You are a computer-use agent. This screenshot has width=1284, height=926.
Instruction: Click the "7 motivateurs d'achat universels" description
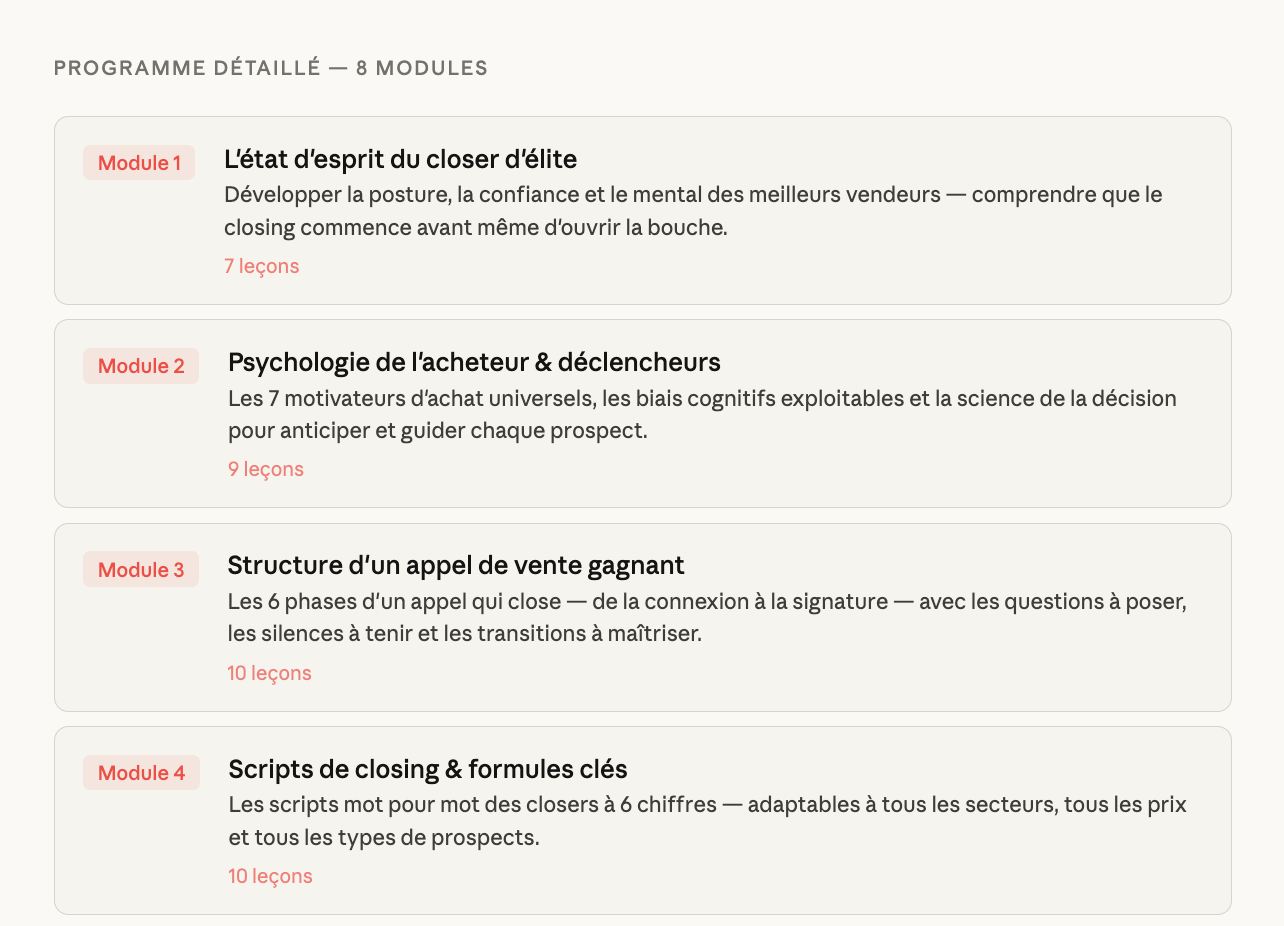click(x=701, y=415)
